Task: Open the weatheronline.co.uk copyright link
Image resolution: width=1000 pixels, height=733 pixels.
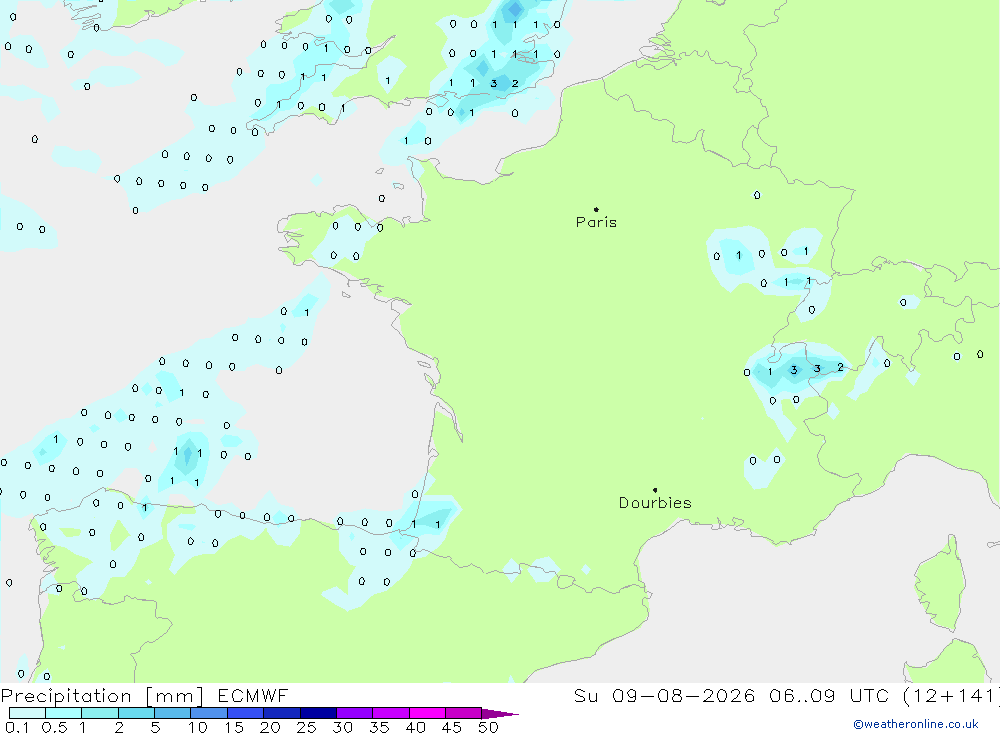Action: pos(916,724)
